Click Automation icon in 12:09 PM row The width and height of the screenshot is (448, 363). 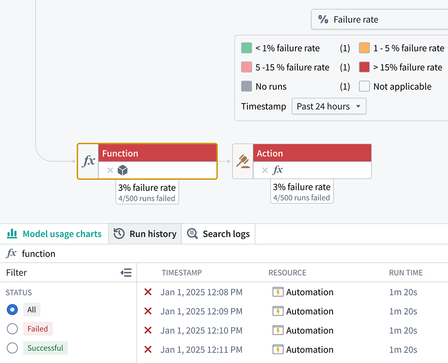(x=278, y=311)
